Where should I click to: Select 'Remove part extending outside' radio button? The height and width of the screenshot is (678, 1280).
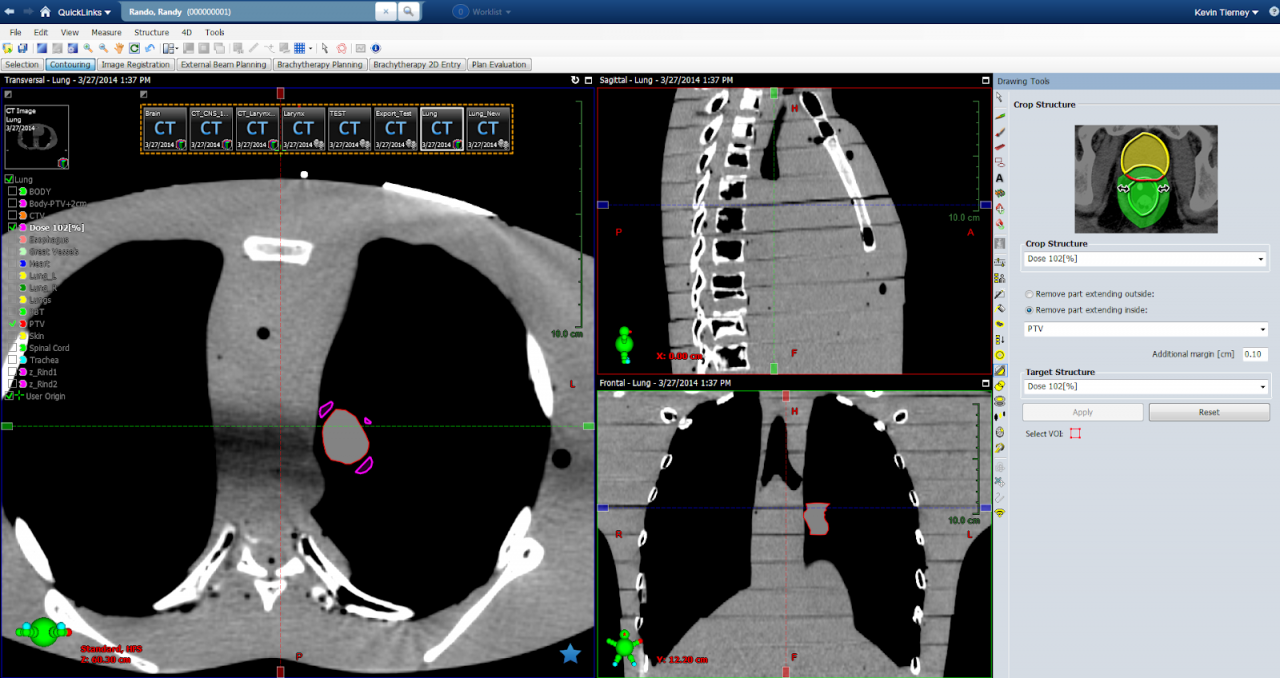[1030, 294]
